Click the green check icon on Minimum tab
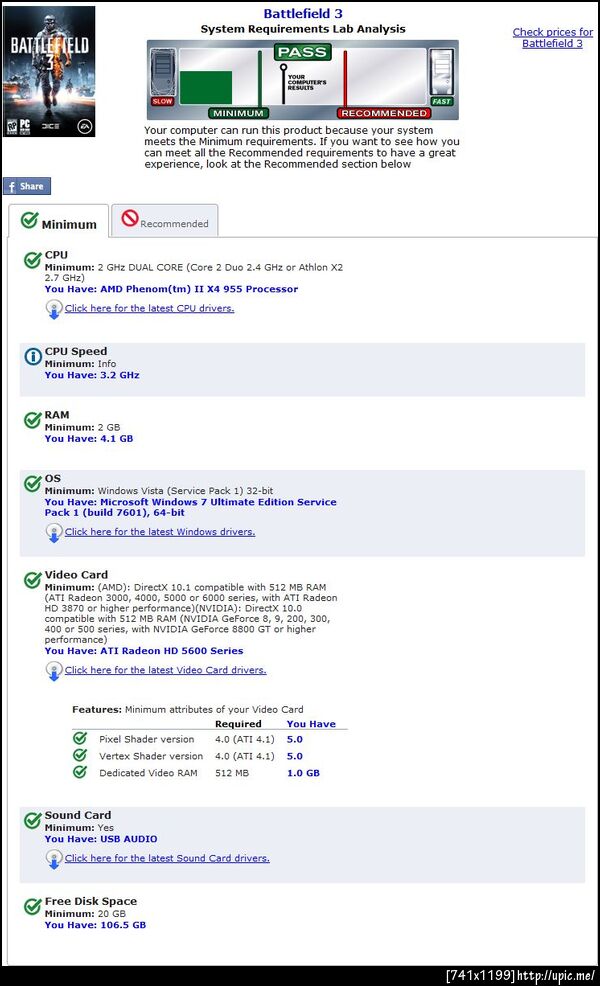This screenshot has height=986, width=600. tap(30, 220)
